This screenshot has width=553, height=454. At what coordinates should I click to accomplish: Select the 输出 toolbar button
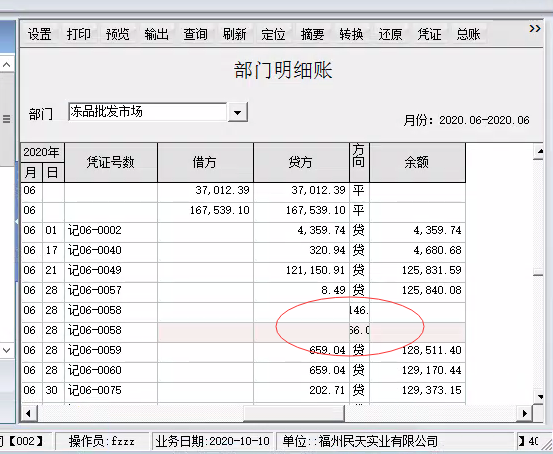click(156, 34)
